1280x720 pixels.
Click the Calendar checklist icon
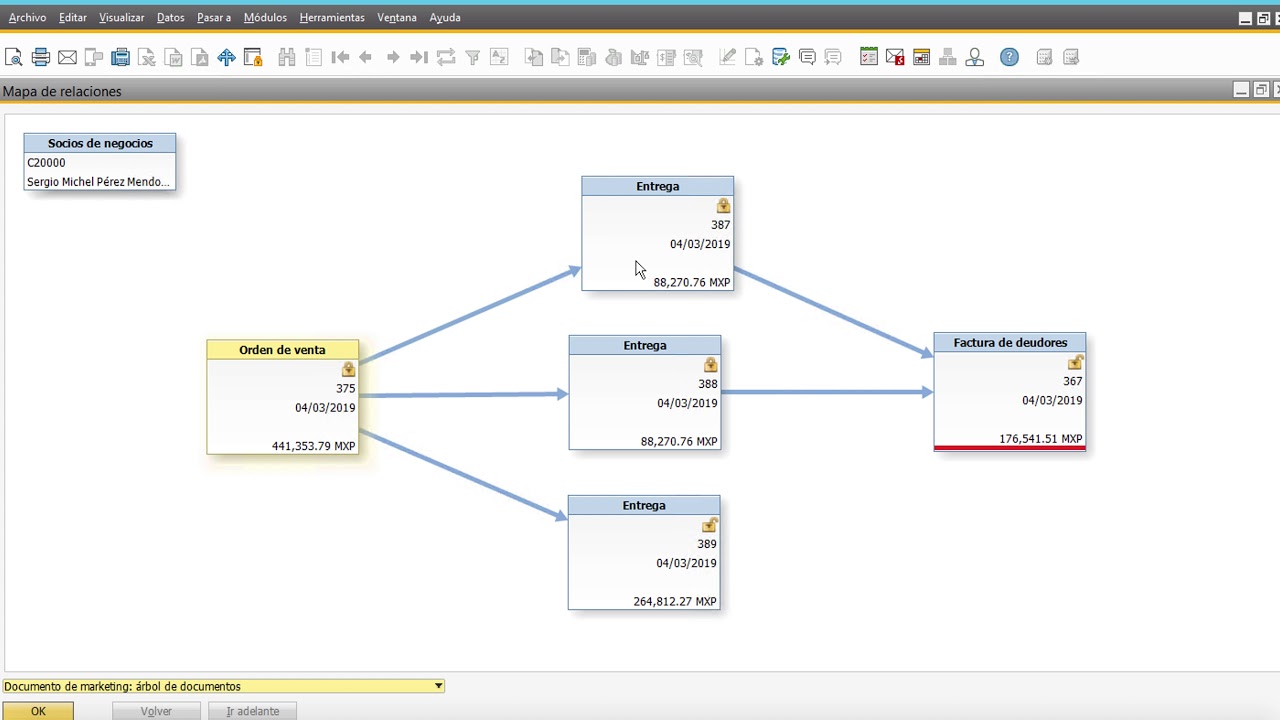pyautogui.click(x=869, y=57)
